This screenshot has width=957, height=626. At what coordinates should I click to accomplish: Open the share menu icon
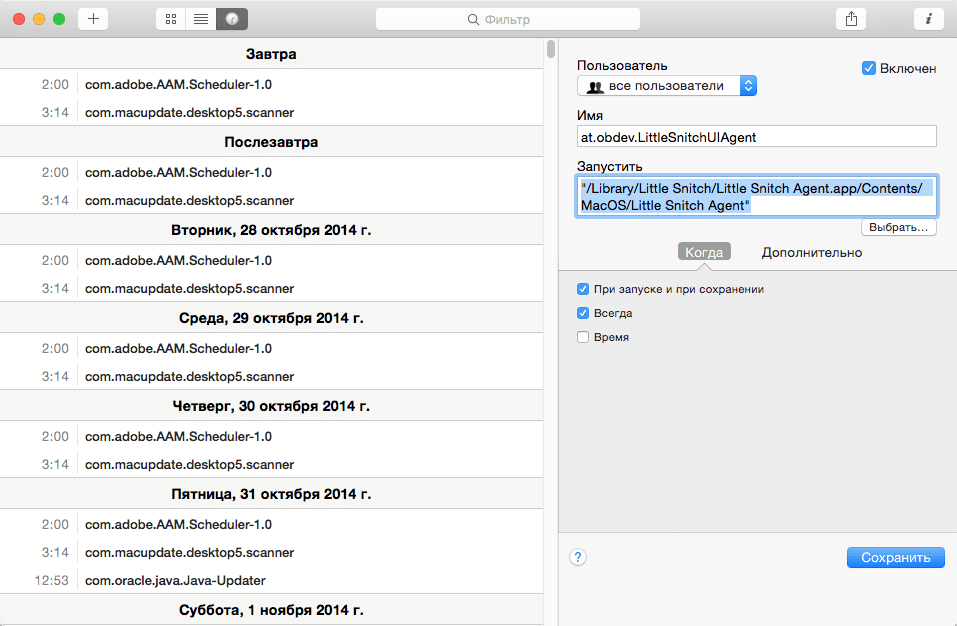[x=851, y=19]
